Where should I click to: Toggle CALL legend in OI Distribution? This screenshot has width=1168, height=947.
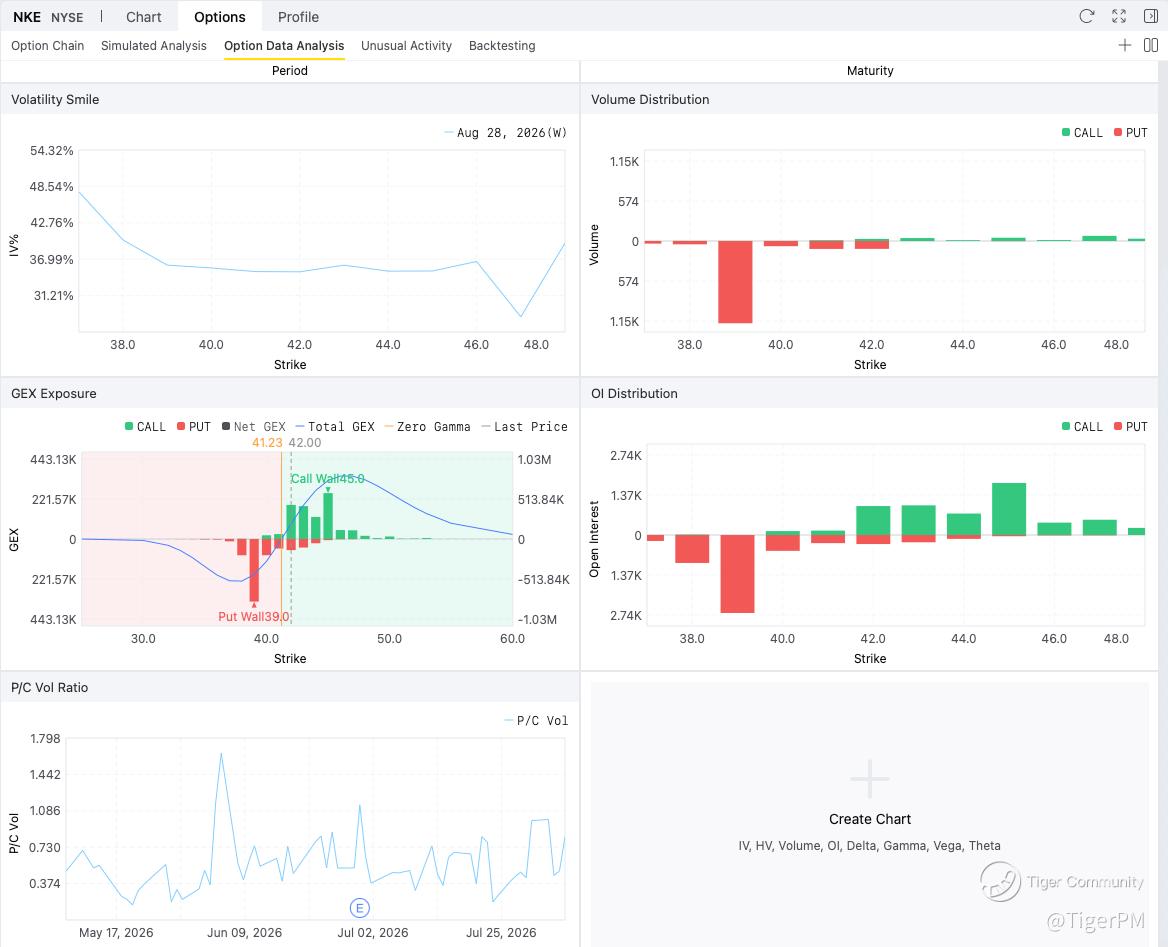coord(1082,427)
